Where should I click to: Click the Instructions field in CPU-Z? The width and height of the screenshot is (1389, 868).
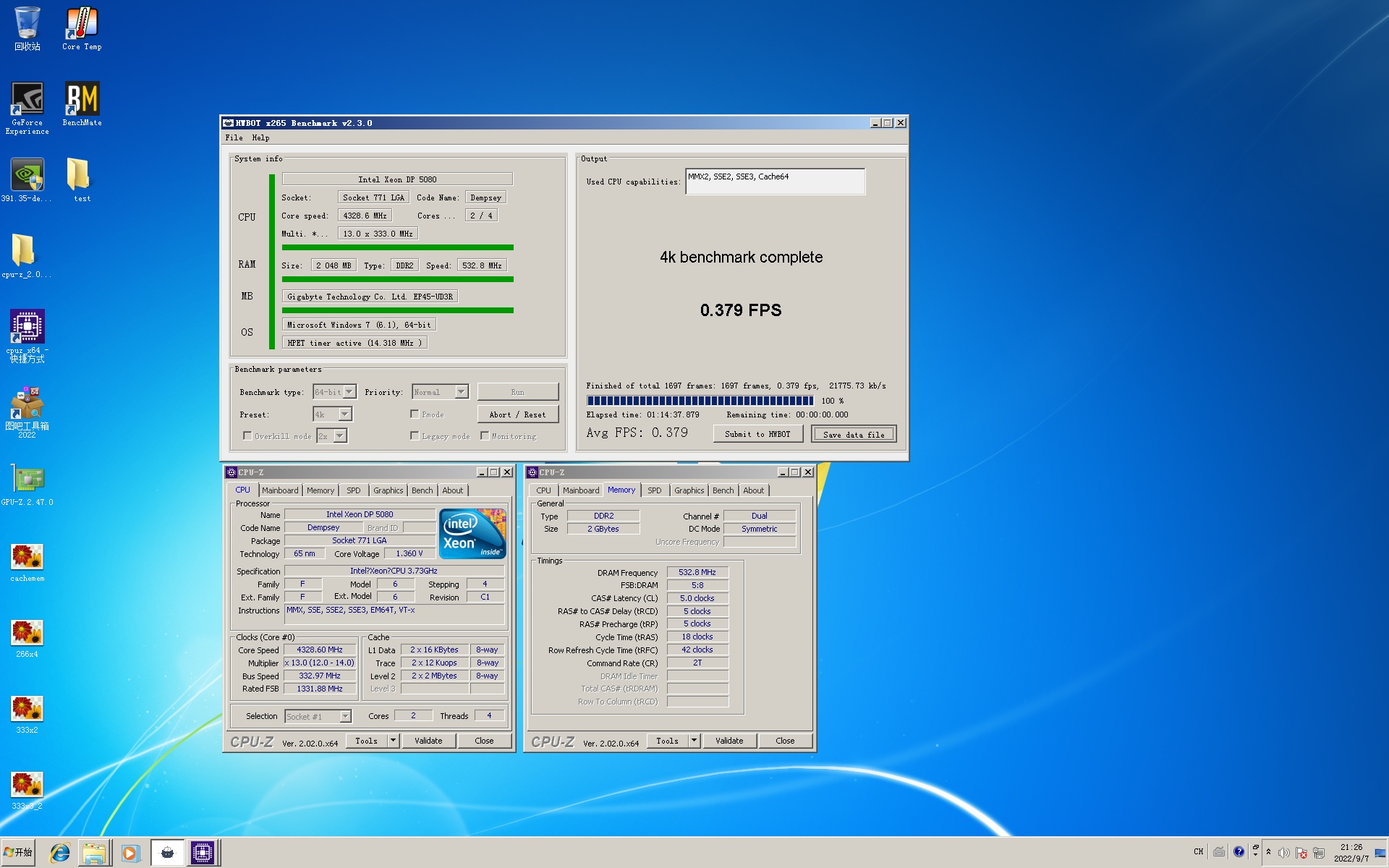coord(394,613)
